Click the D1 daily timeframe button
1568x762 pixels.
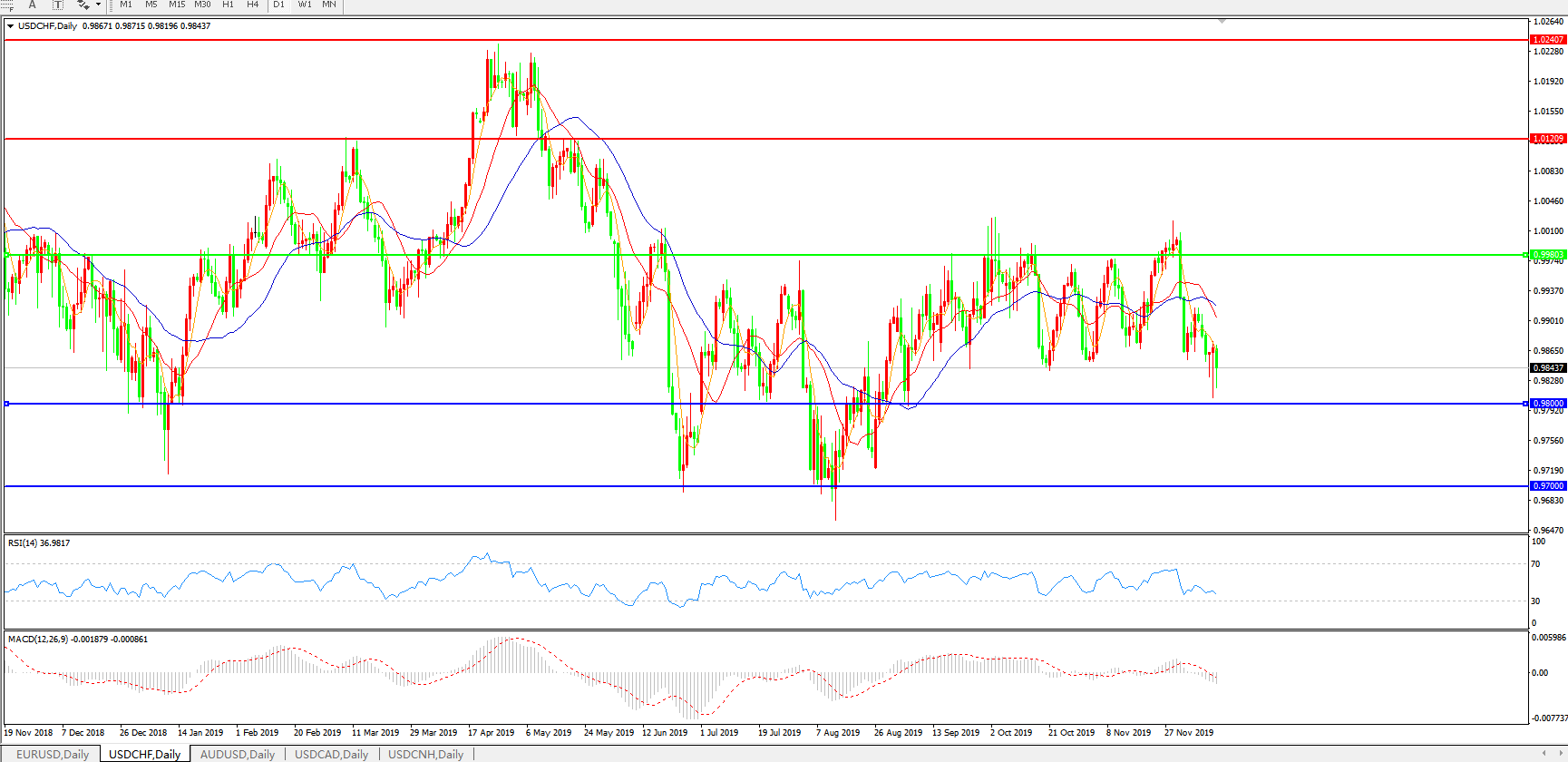pos(279,5)
